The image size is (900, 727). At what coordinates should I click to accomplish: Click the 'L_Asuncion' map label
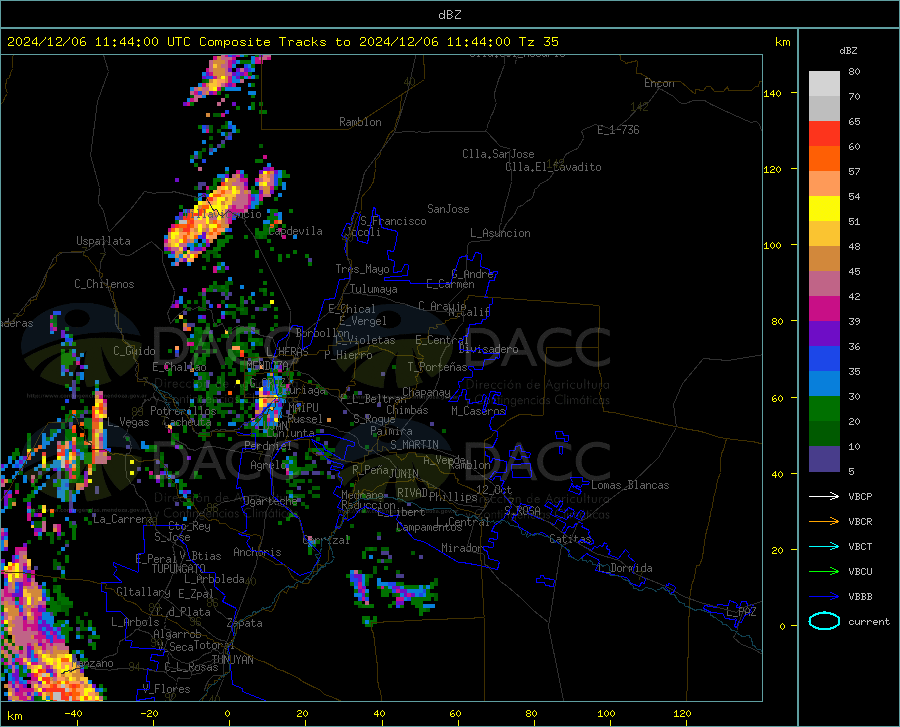click(x=500, y=233)
